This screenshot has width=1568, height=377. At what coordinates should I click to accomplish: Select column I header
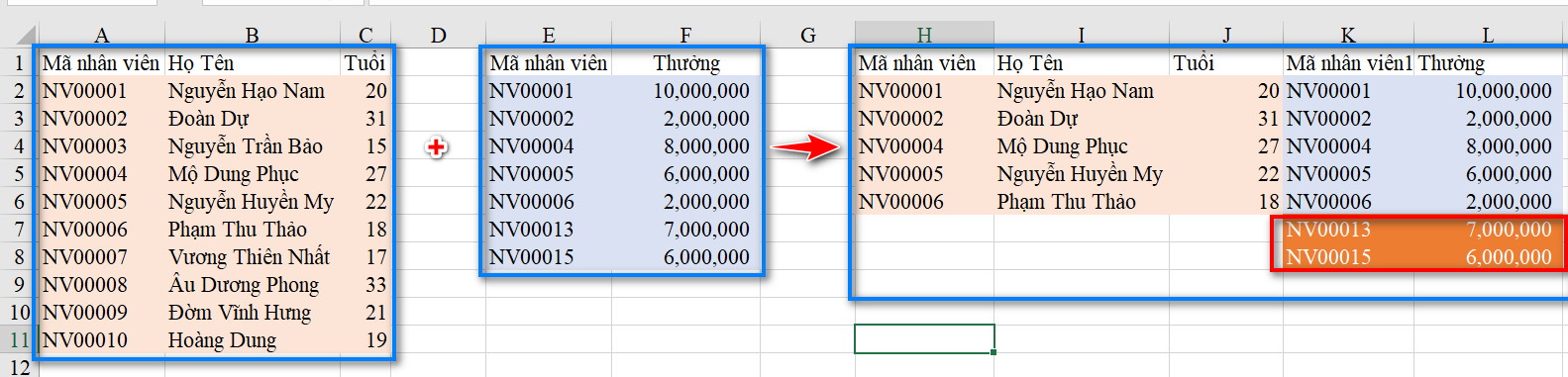pyautogui.click(x=1082, y=36)
